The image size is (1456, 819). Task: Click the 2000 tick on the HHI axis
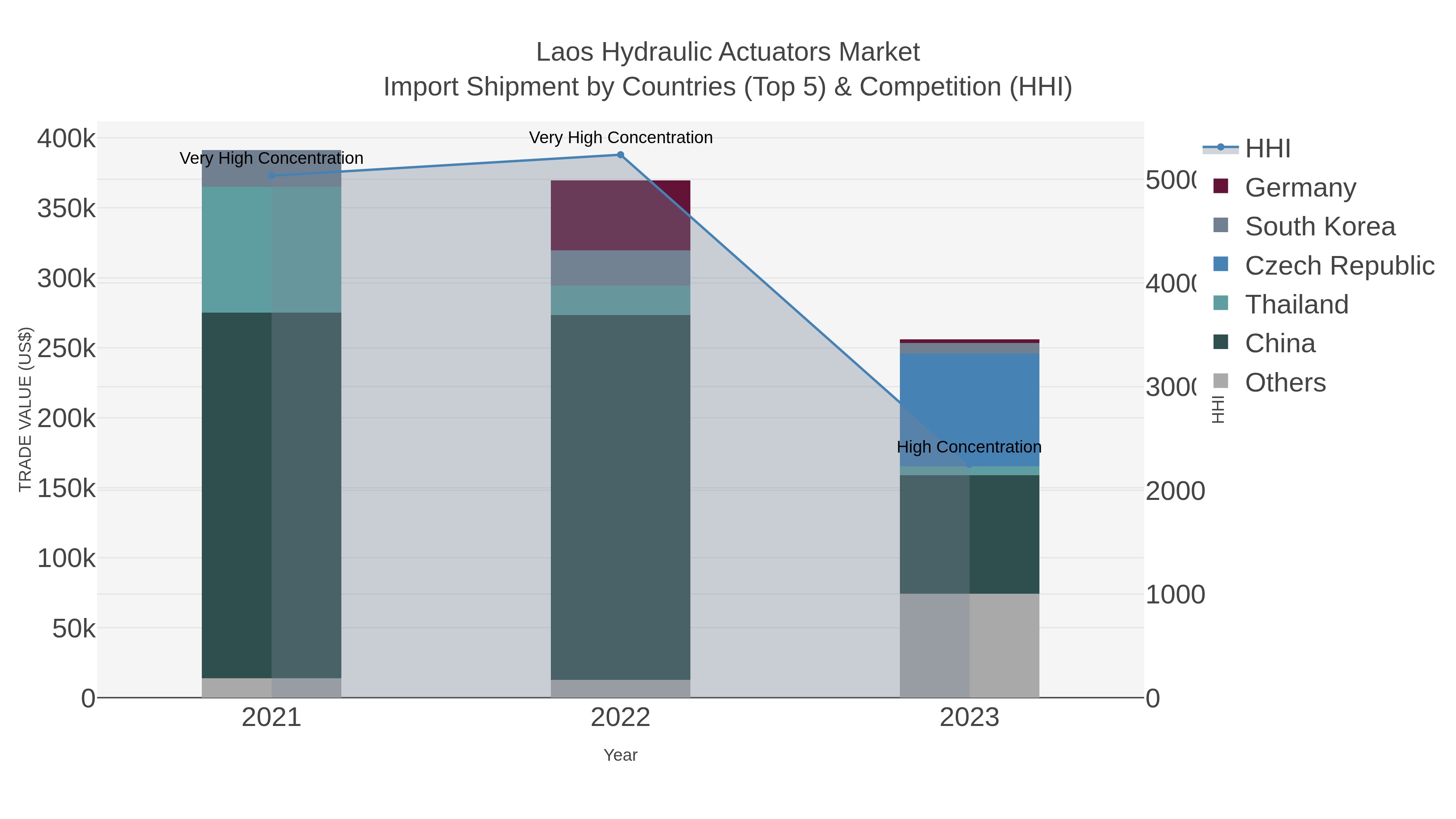point(1176,491)
